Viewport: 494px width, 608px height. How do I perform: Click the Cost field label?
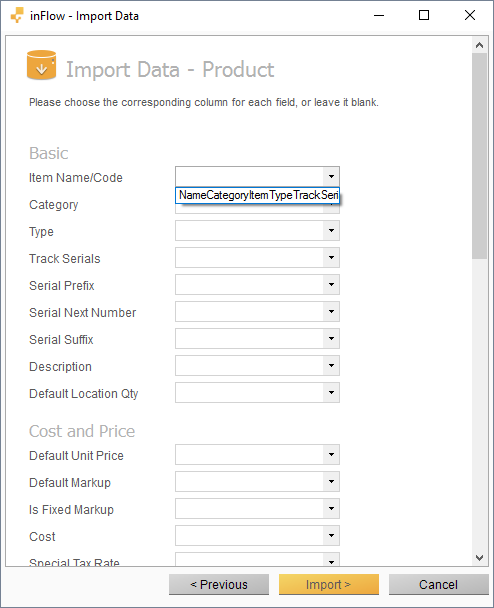point(42,537)
